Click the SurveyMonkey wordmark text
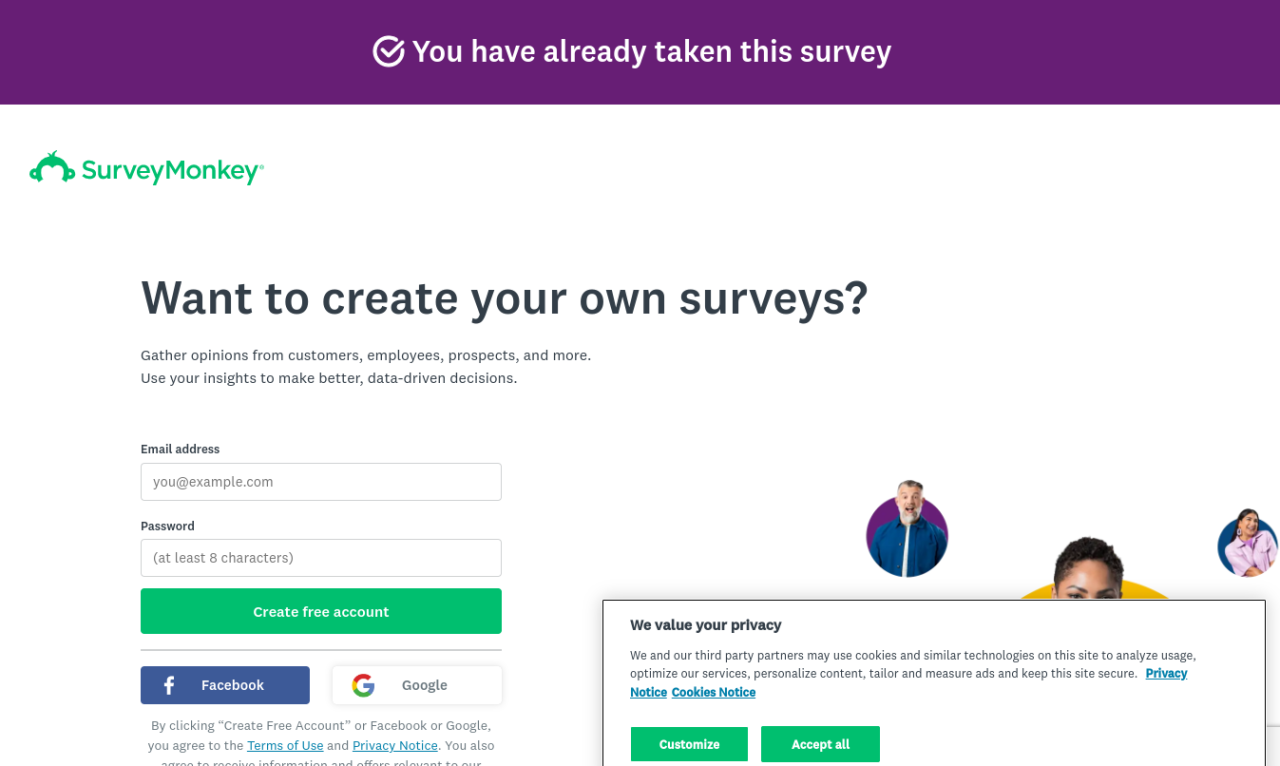This screenshot has height=766, width=1280. (x=172, y=171)
